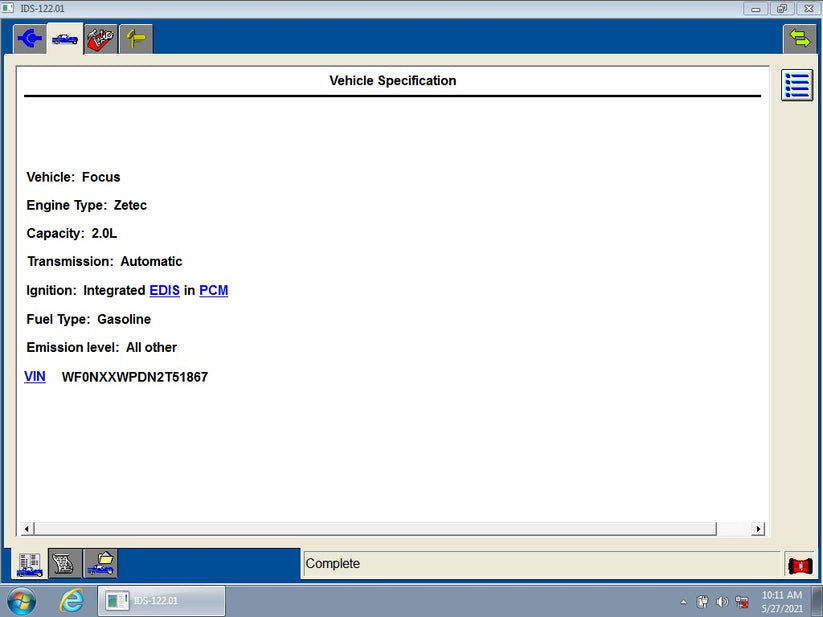Select the Back navigation tab icon
This screenshot has width=823, height=617.
[29, 38]
